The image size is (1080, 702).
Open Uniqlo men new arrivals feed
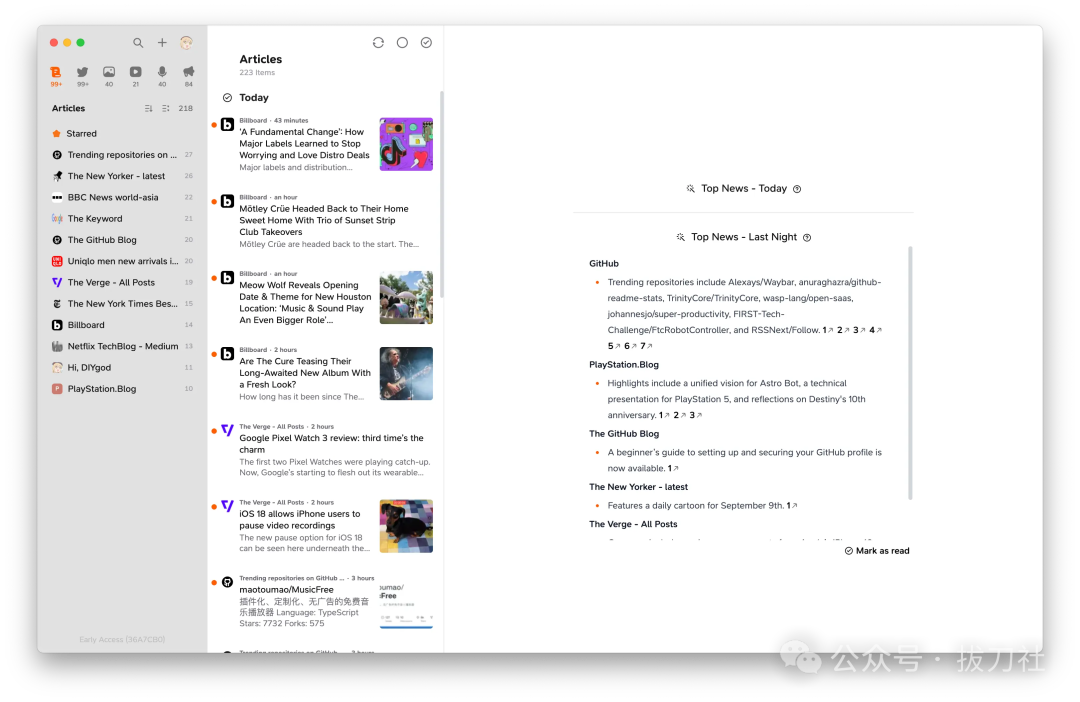(123, 261)
